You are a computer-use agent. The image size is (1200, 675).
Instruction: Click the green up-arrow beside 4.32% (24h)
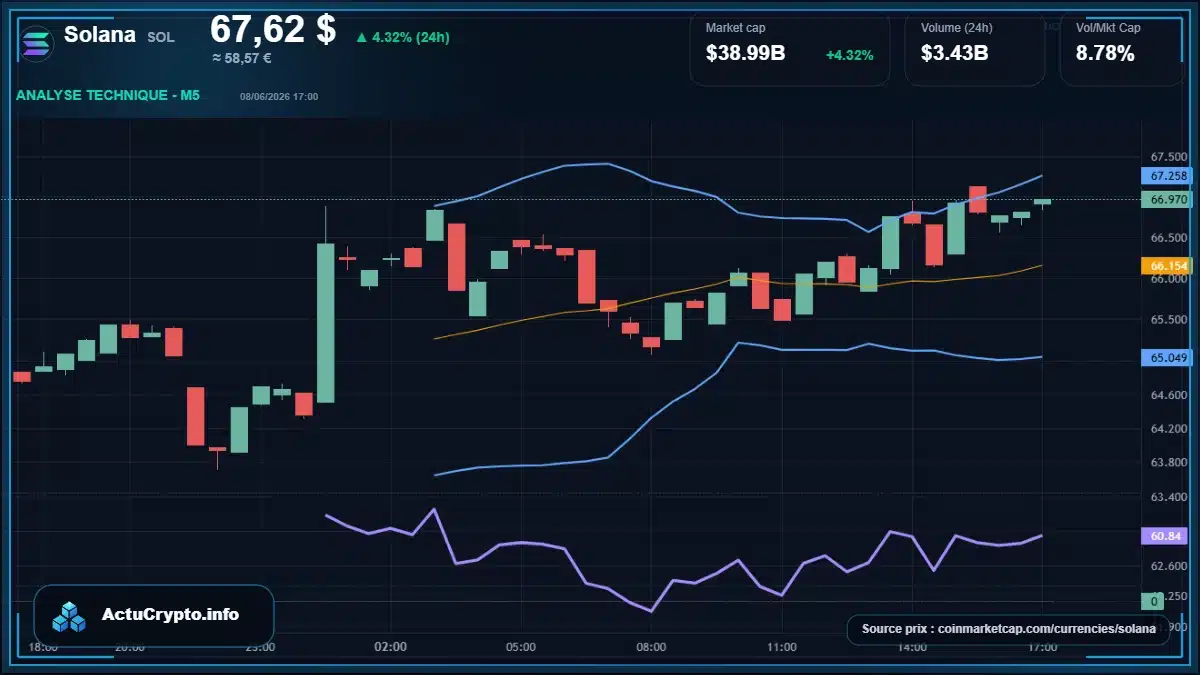[x=361, y=38]
